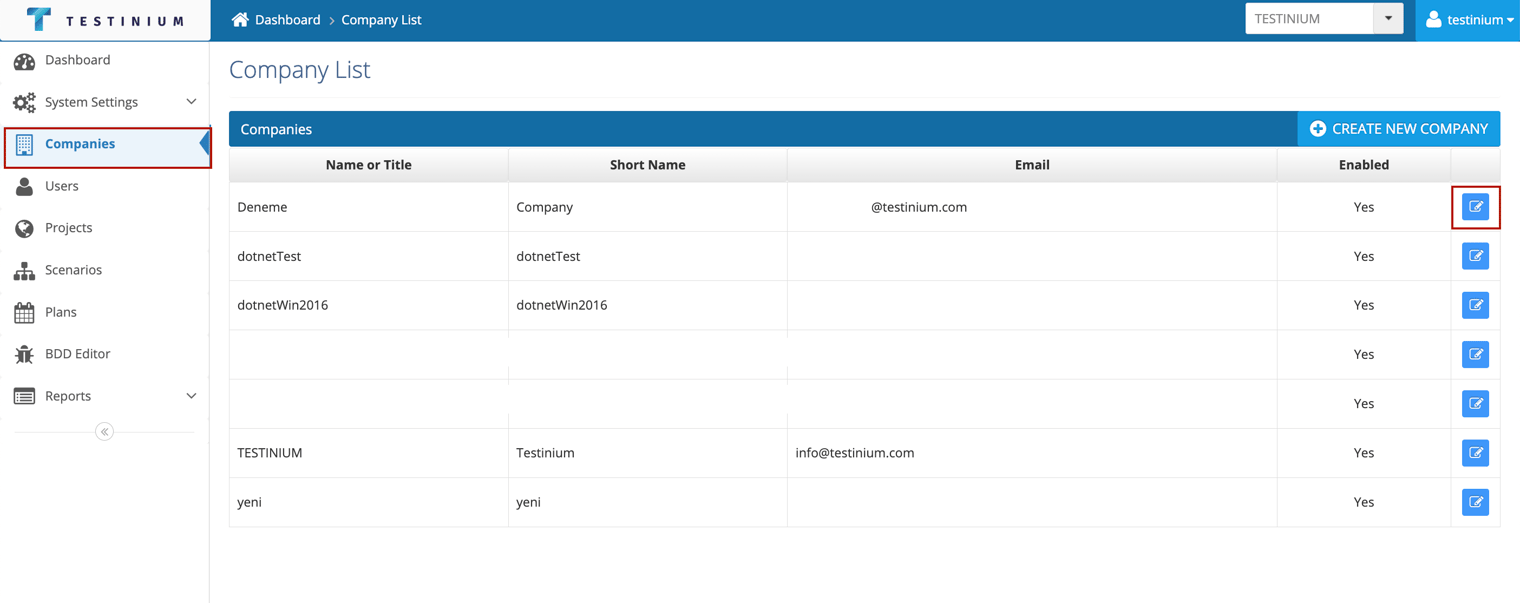Edit the dotnetWin2016 company

pos(1475,305)
